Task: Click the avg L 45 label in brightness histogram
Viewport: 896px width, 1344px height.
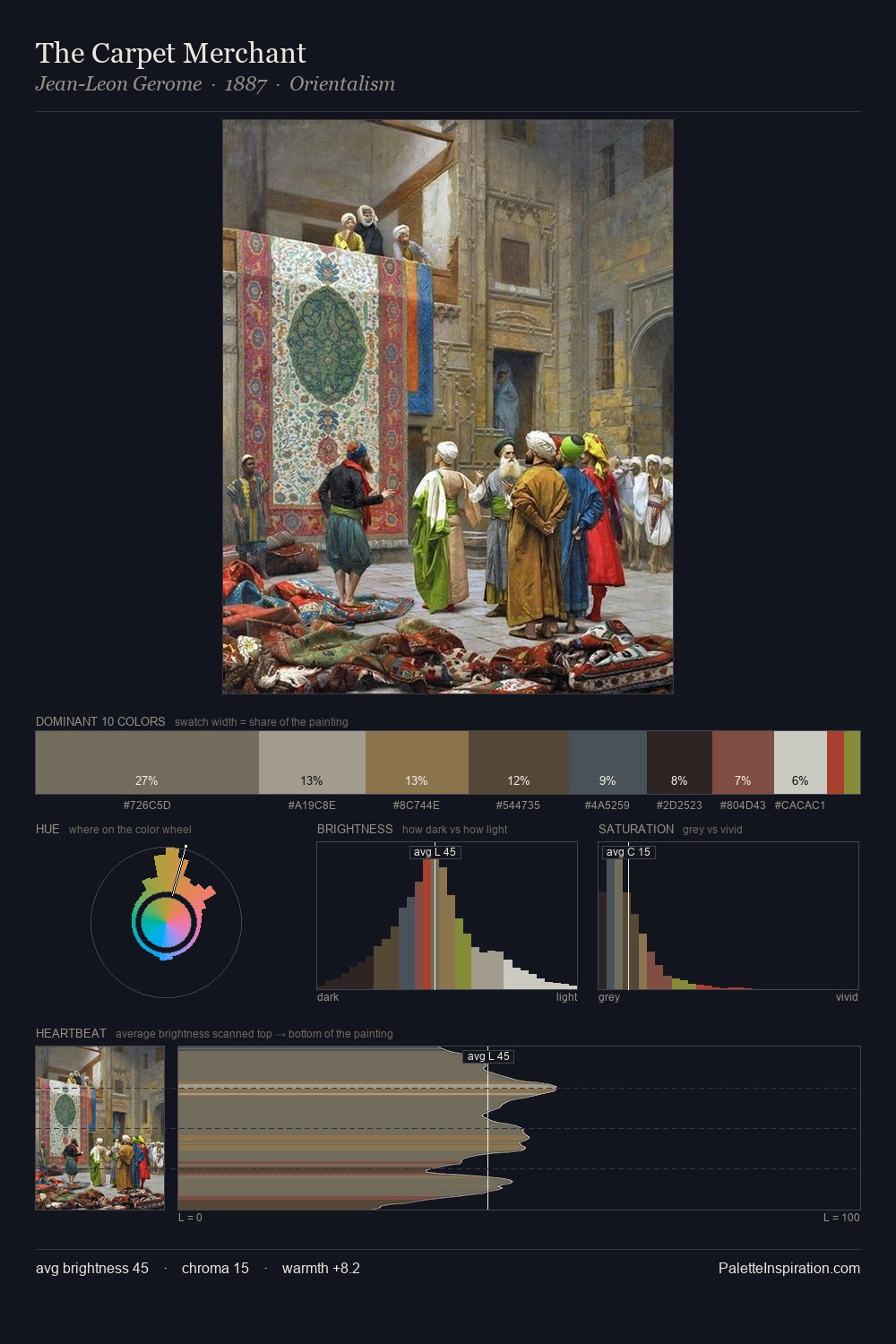Action: 435,852
